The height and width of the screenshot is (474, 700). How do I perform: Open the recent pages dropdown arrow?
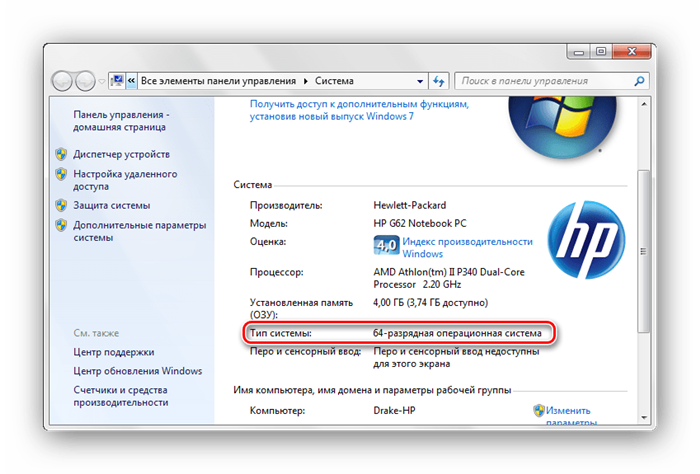pyautogui.click(x=102, y=82)
